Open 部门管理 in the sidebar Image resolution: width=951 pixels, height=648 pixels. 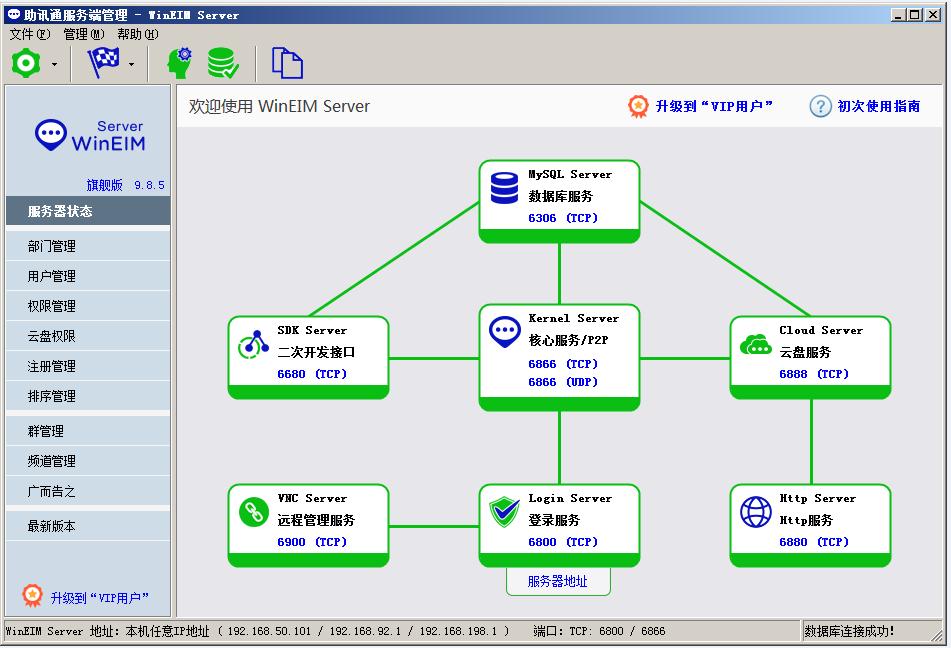click(88, 246)
